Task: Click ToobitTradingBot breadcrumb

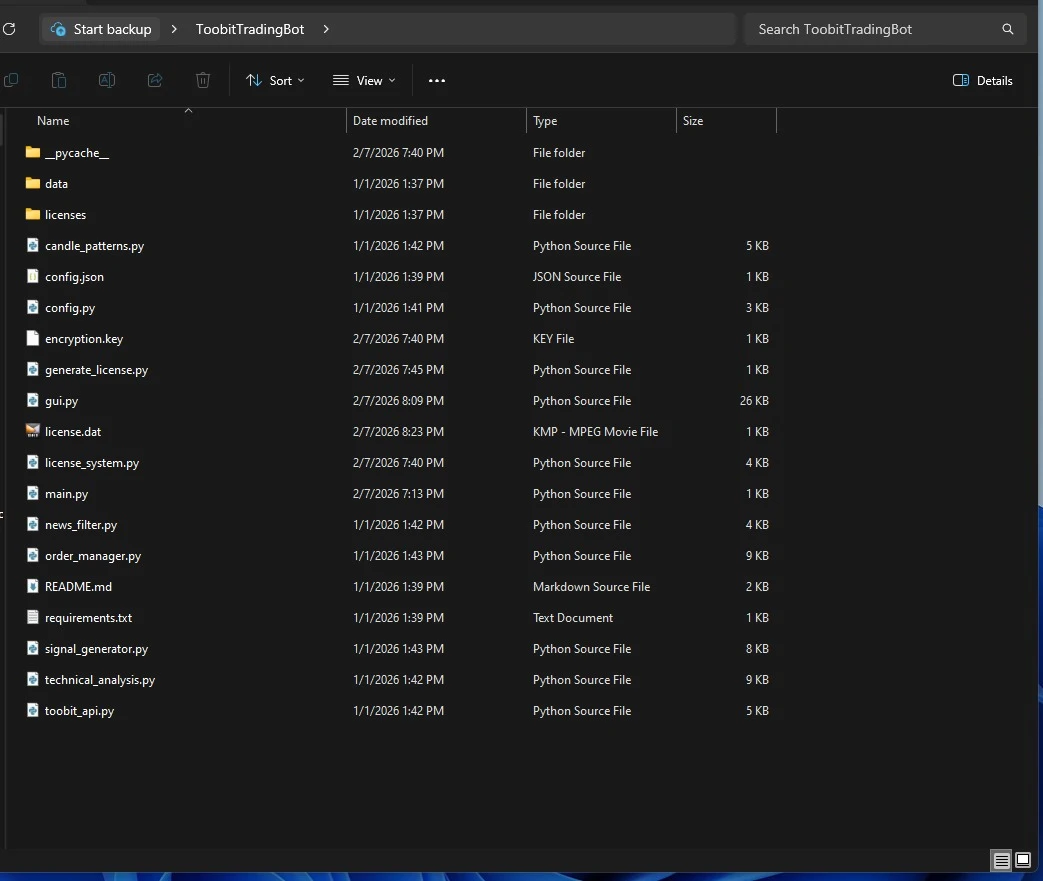Action: [x=249, y=29]
